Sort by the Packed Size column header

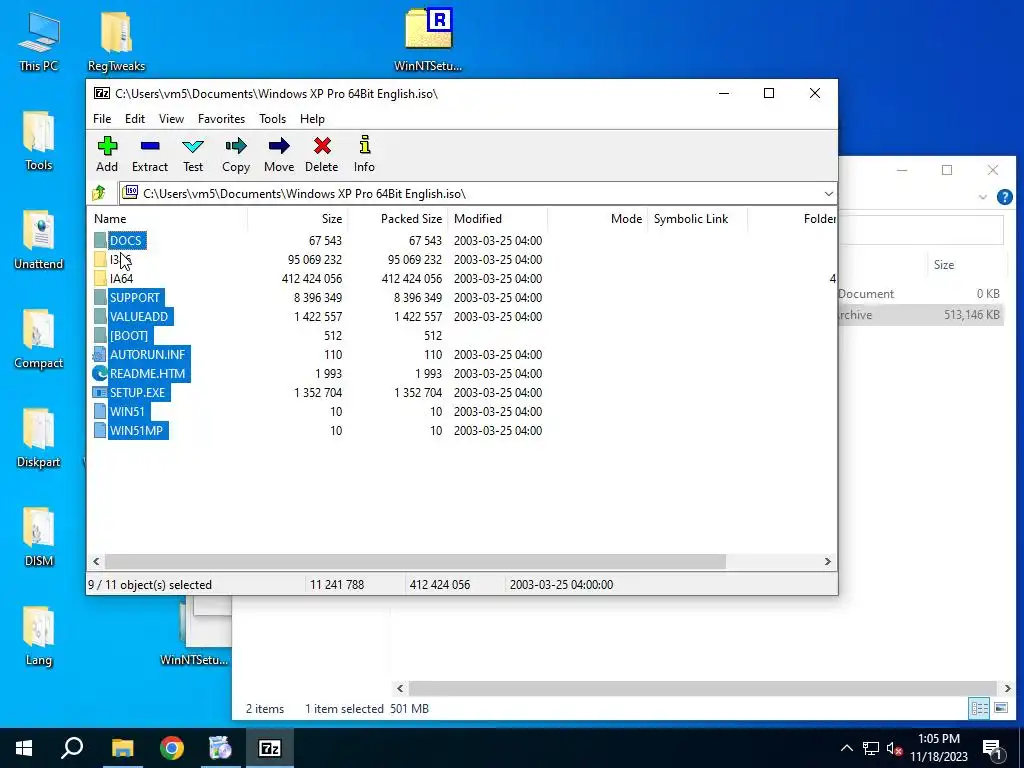tap(397, 219)
